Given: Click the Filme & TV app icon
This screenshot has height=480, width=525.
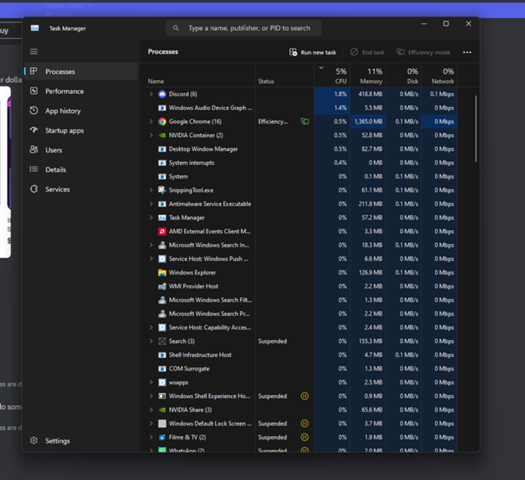Looking at the screenshot, I should (x=162, y=437).
